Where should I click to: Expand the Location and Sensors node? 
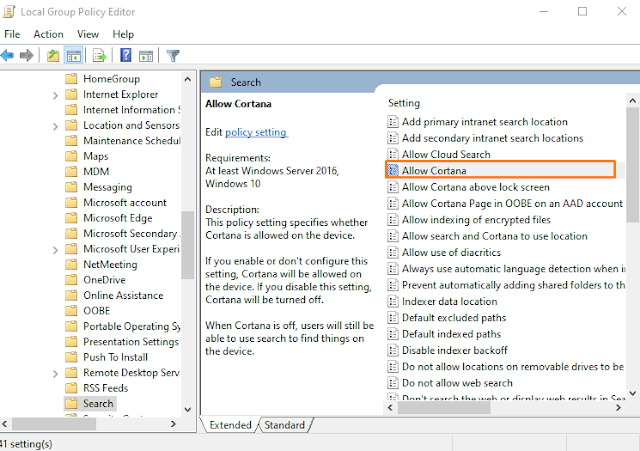[x=56, y=127]
